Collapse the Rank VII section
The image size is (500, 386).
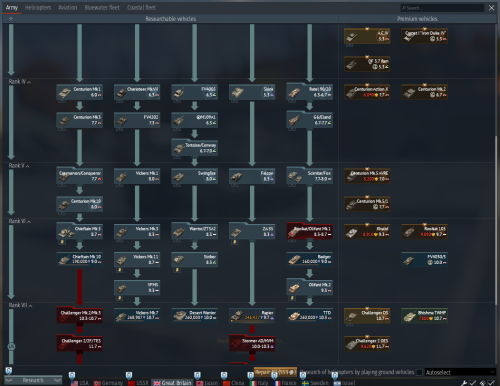coord(20,305)
